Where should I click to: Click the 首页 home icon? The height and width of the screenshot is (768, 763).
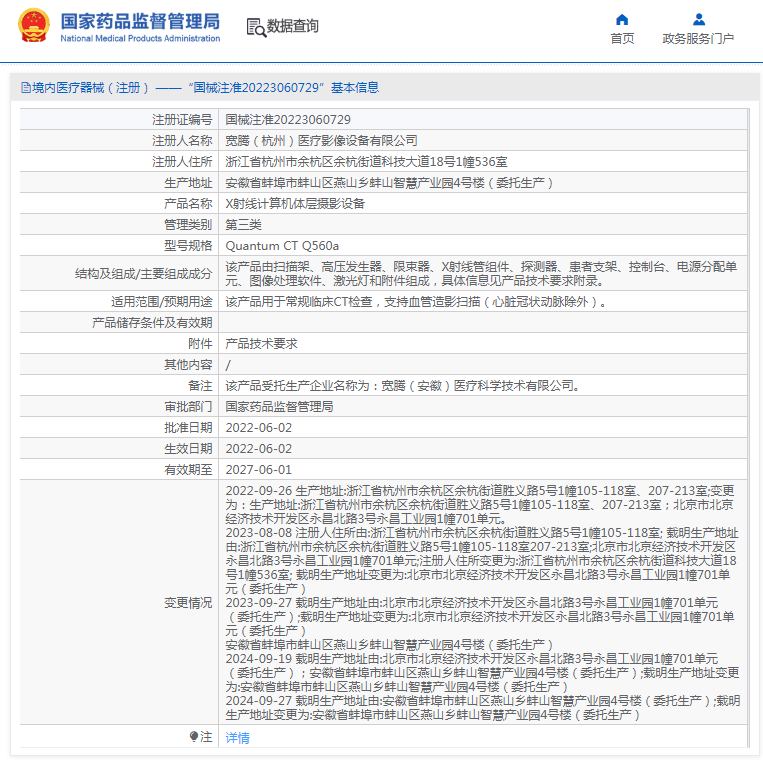point(622,20)
